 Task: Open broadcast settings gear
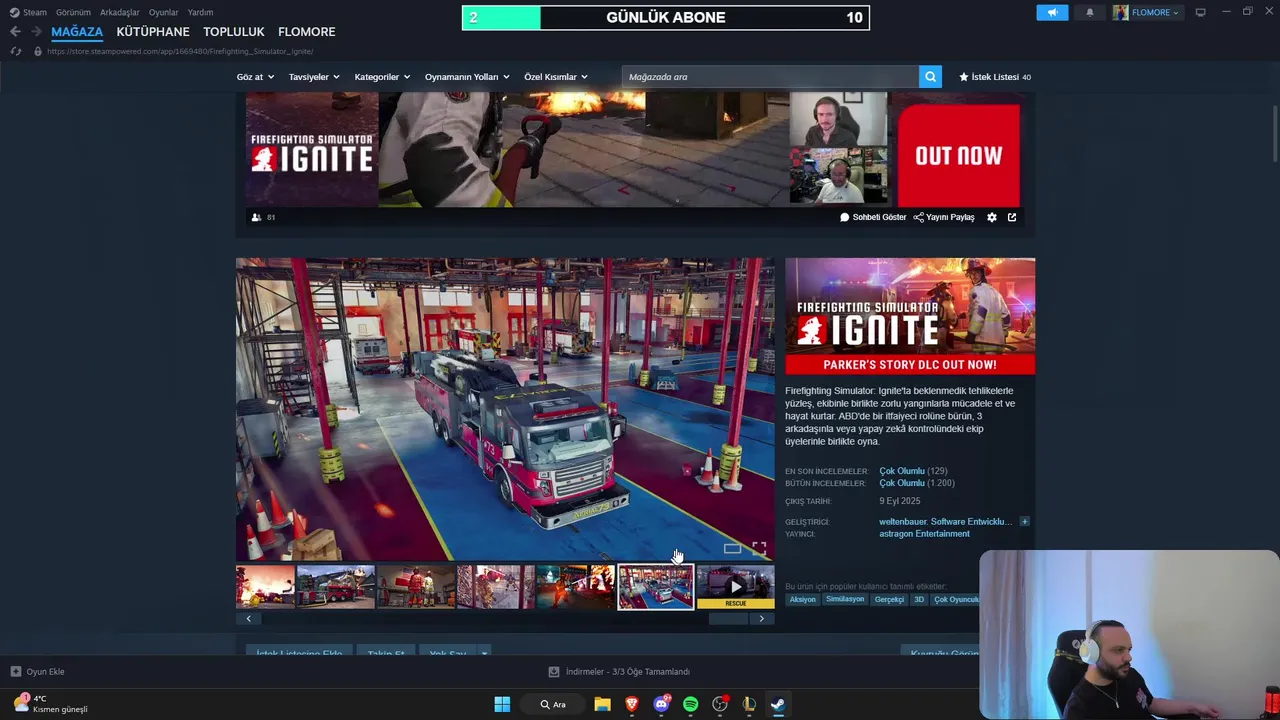pyautogui.click(x=992, y=217)
